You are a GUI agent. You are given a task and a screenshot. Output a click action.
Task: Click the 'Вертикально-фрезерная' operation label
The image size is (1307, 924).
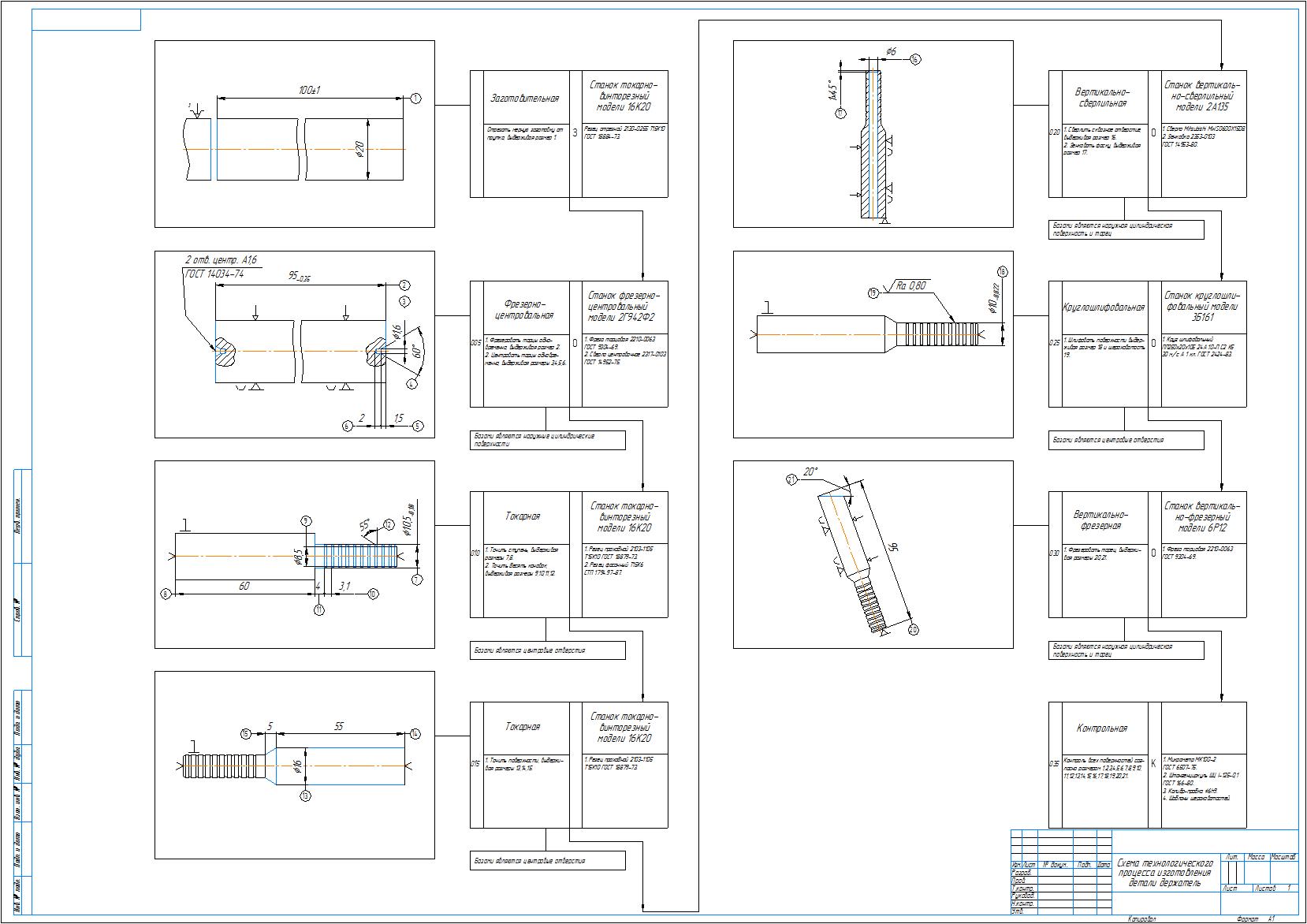tap(1100, 520)
